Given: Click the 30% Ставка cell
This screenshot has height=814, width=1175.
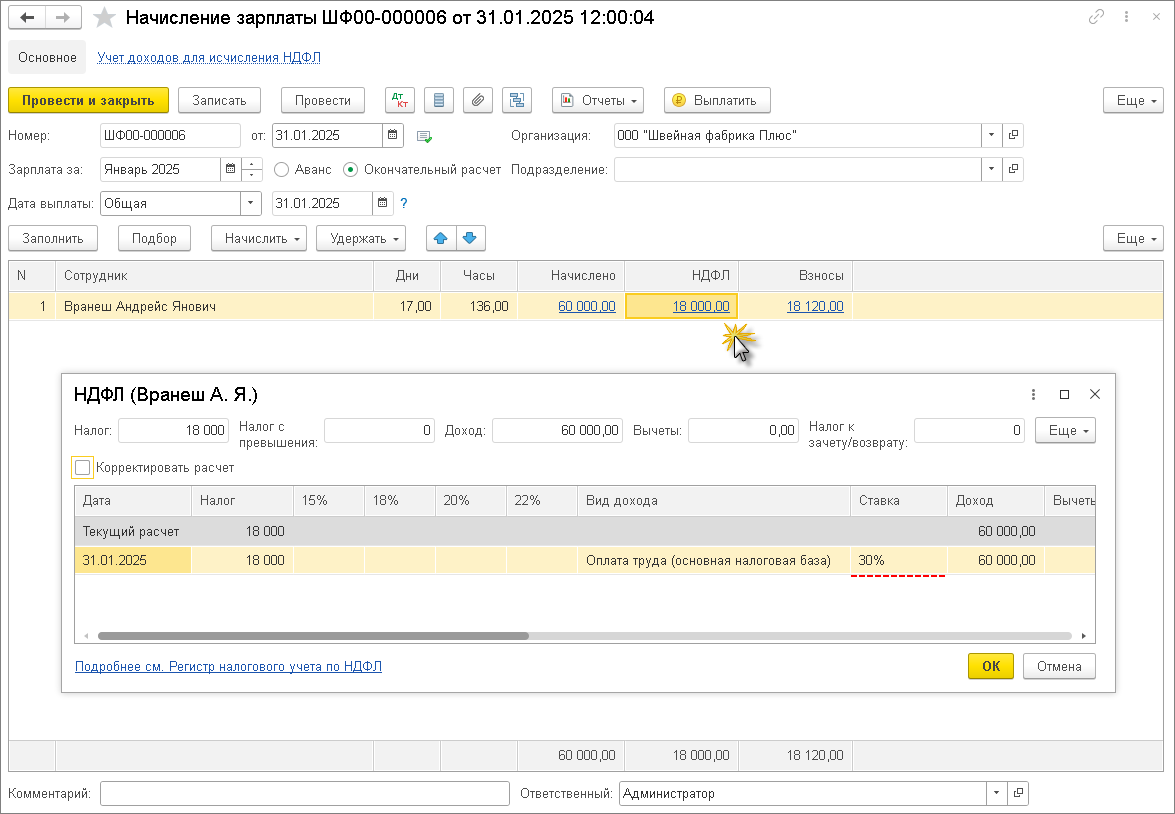Looking at the screenshot, I should [898, 561].
